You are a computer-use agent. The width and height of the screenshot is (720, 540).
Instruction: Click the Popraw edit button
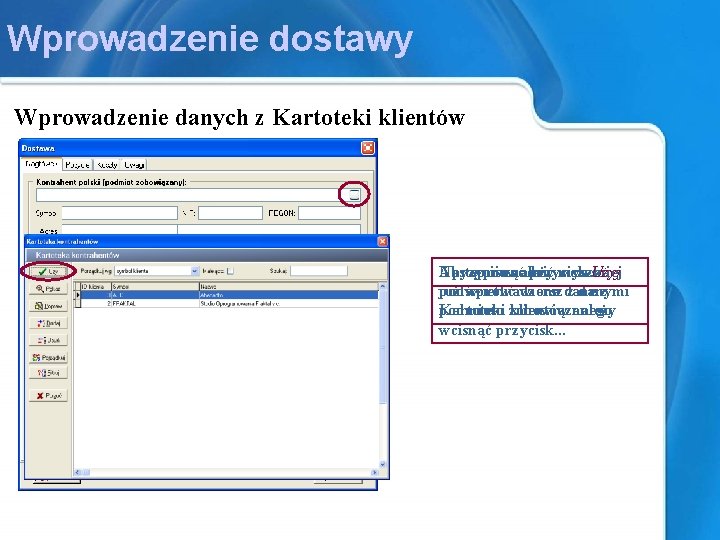pos(48,306)
